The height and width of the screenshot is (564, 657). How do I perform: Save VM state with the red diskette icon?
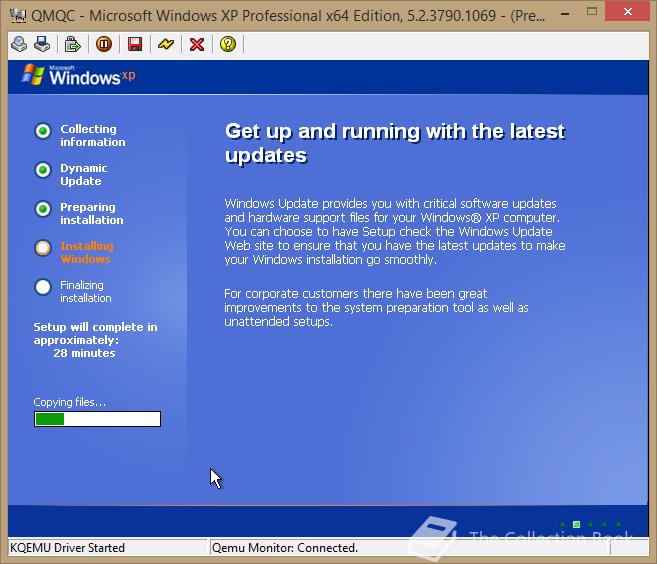(135, 44)
